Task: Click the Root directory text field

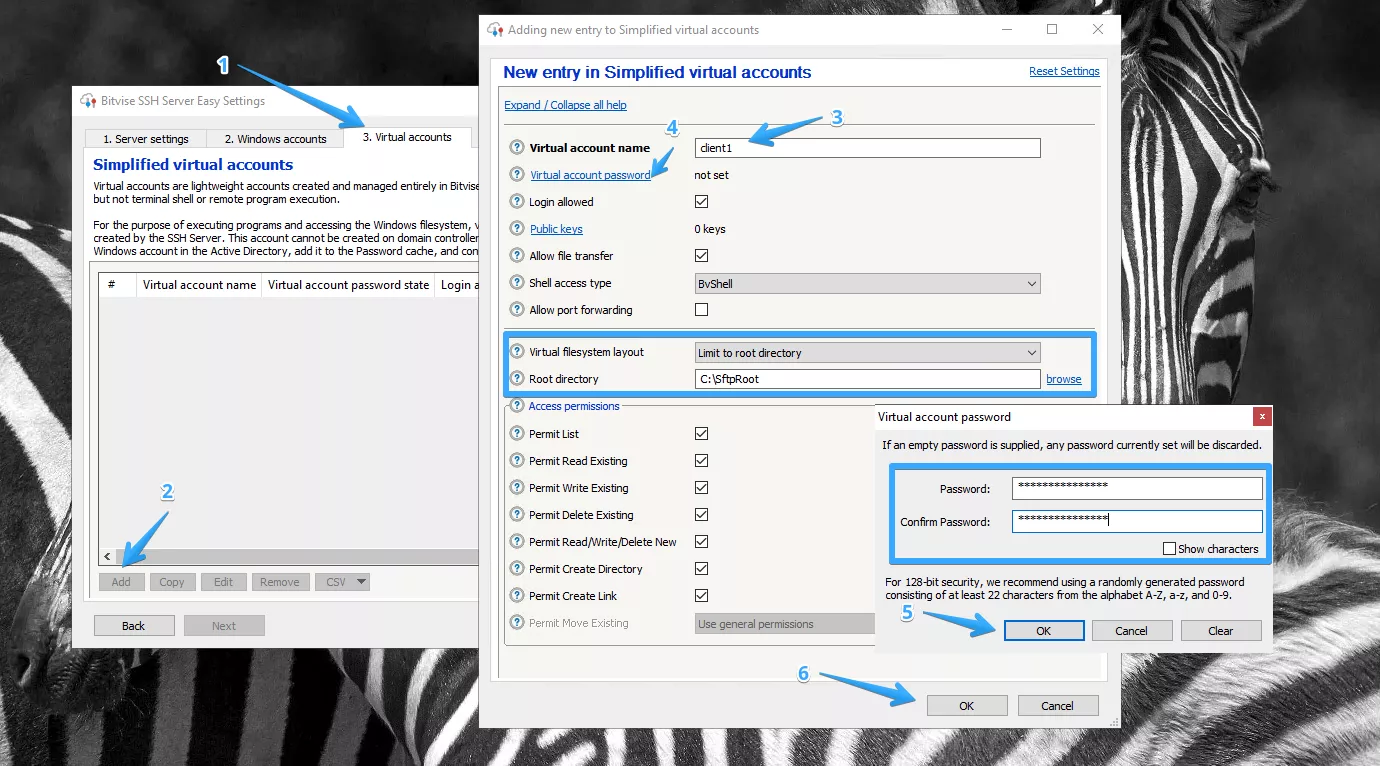Action: pyautogui.click(x=867, y=379)
